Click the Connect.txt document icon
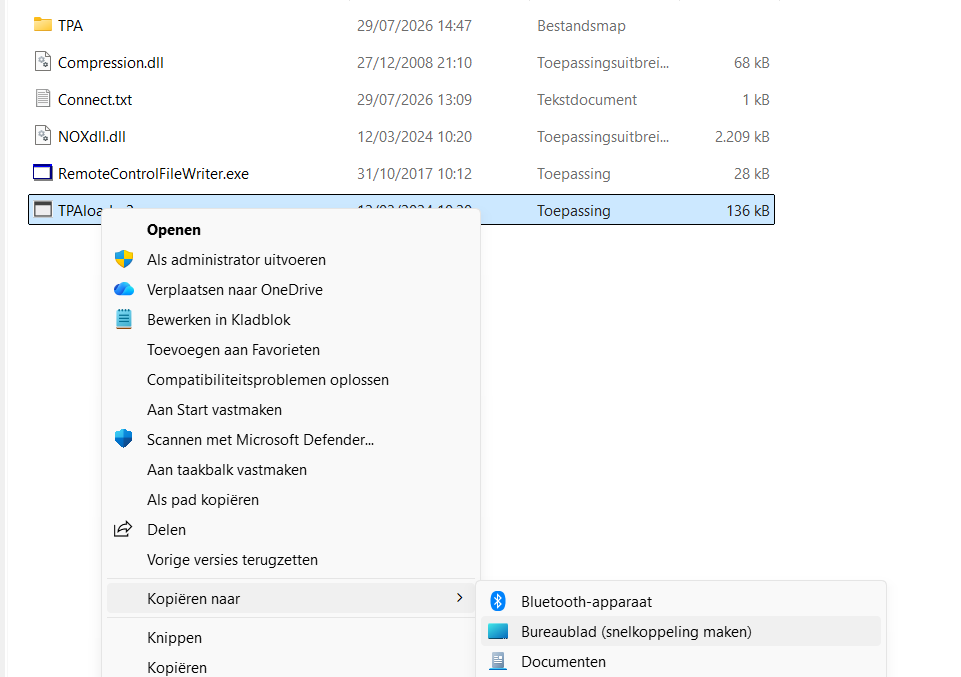961x677 pixels. tap(43, 99)
